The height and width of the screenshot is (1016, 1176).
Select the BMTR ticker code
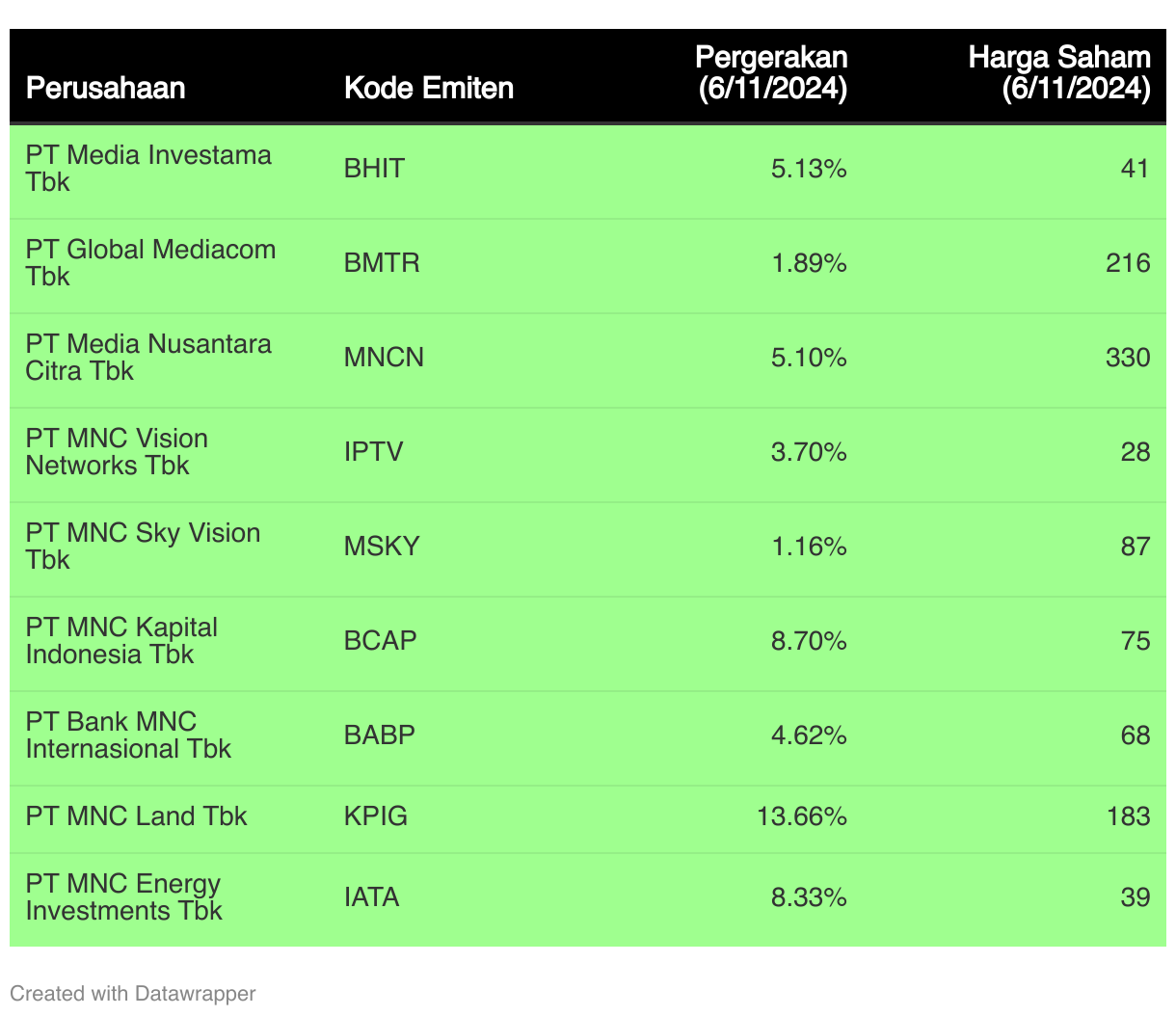point(382,263)
